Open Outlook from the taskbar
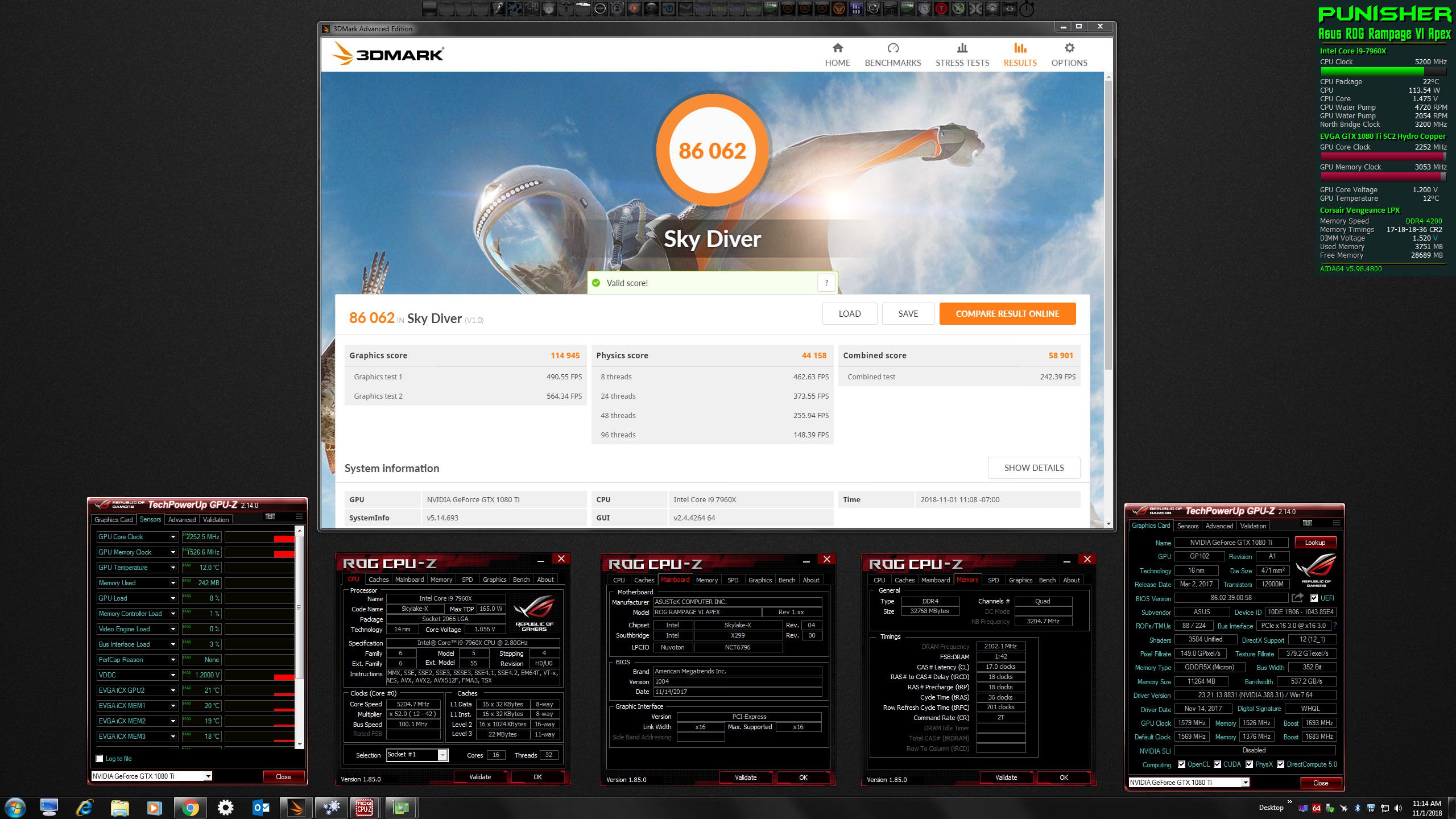Image resolution: width=1456 pixels, height=819 pixels. point(260,808)
